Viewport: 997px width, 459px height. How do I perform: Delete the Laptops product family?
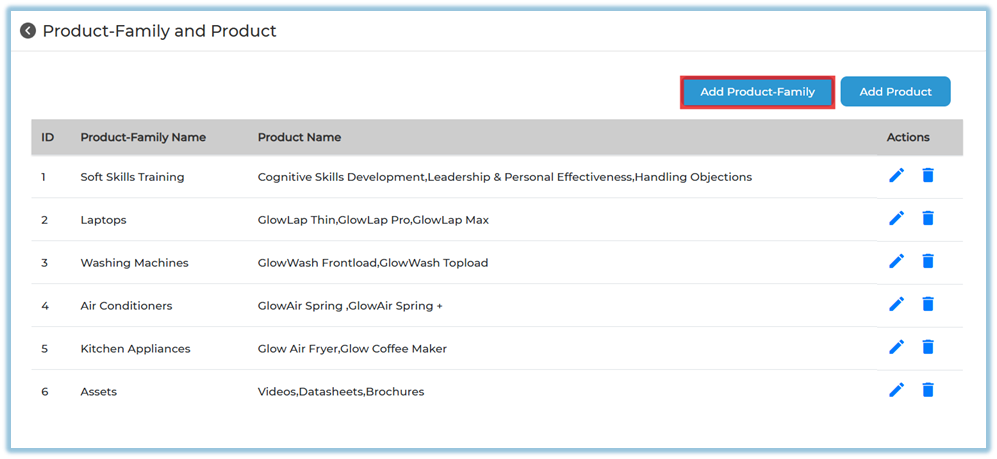tap(927, 218)
